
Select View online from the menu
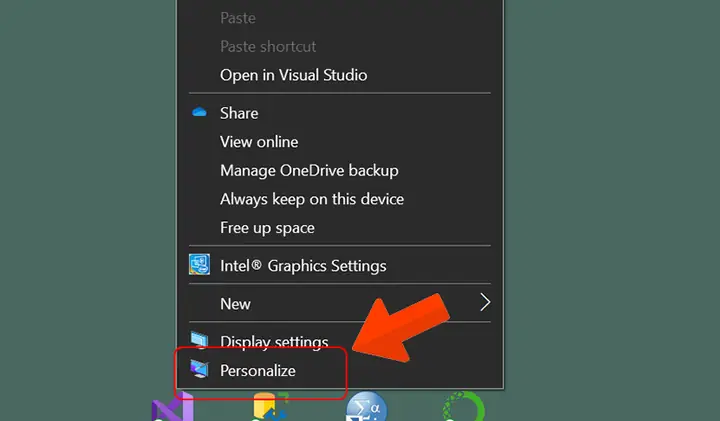click(x=259, y=142)
